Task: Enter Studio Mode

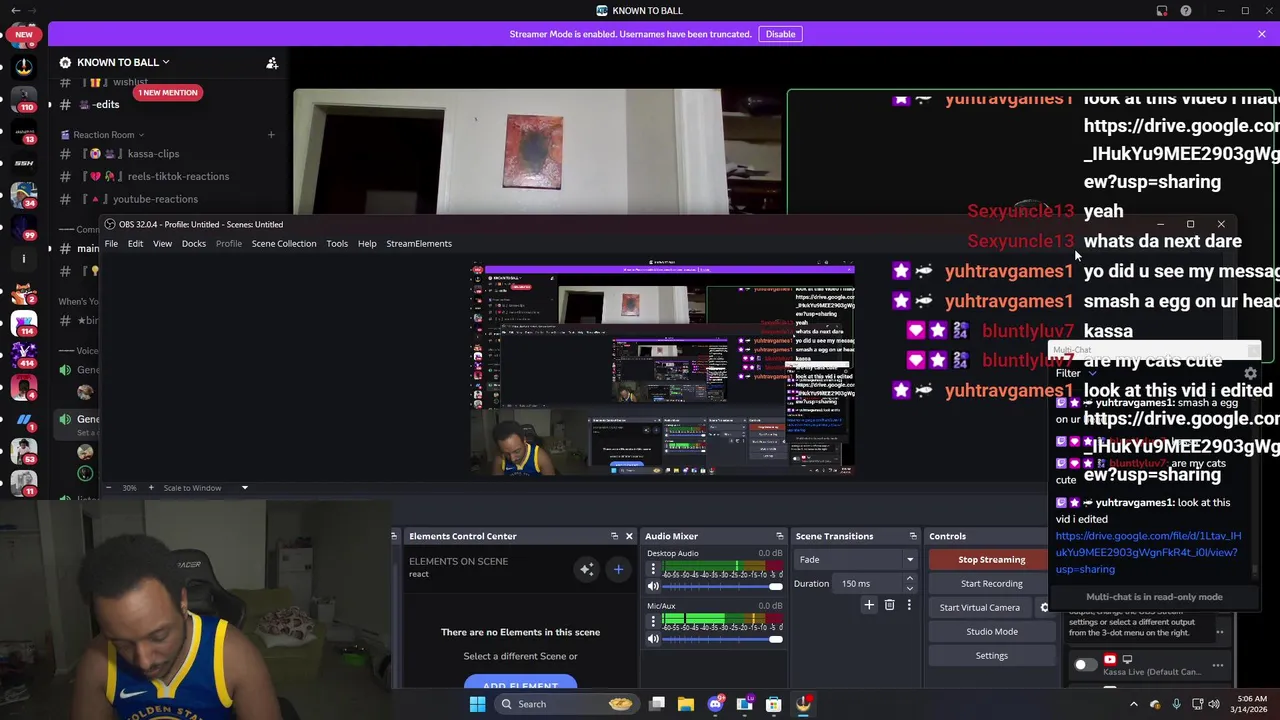Action: click(x=991, y=631)
